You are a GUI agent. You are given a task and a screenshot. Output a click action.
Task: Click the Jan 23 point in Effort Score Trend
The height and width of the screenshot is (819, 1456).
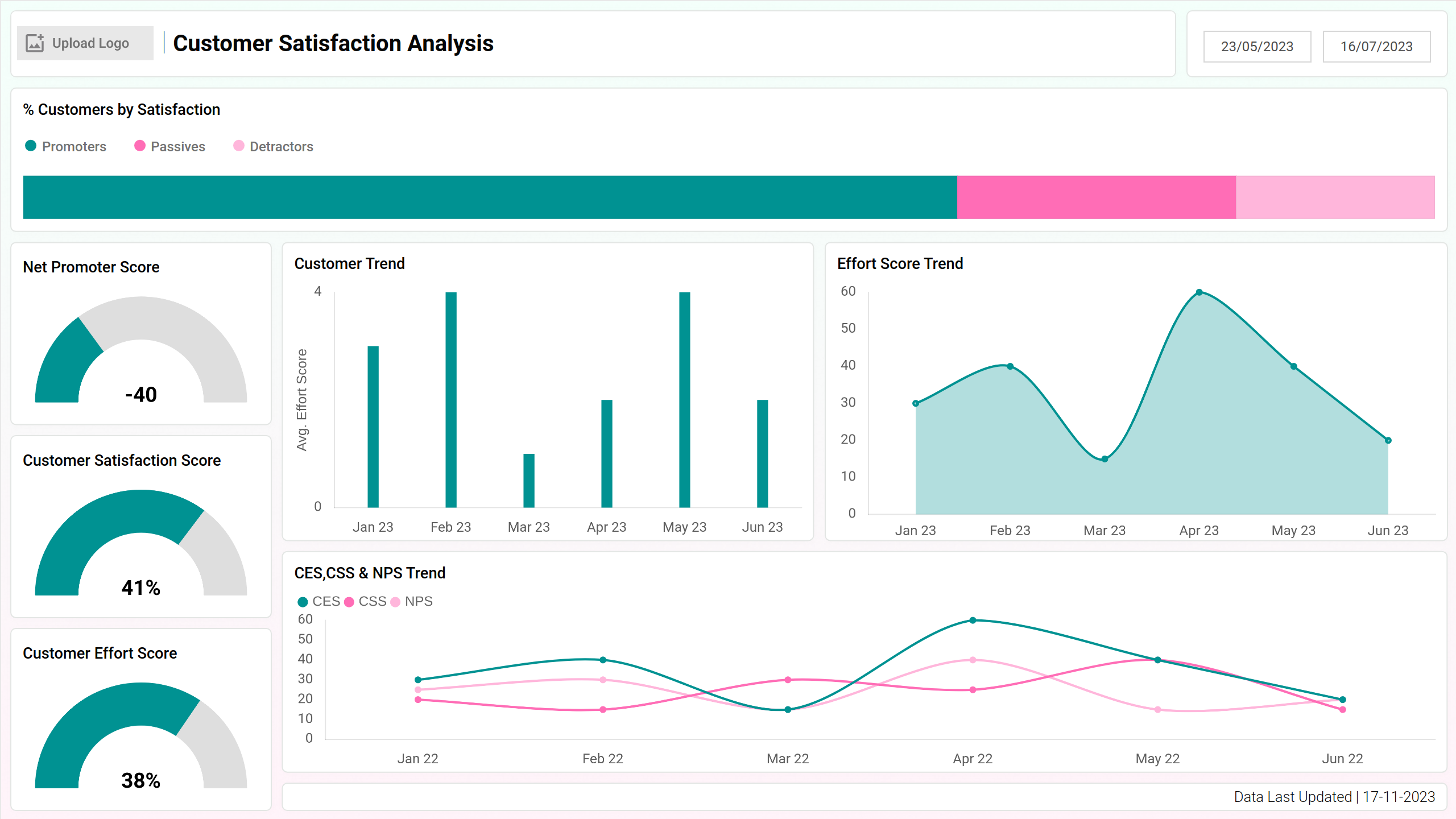[x=916, y=403]
